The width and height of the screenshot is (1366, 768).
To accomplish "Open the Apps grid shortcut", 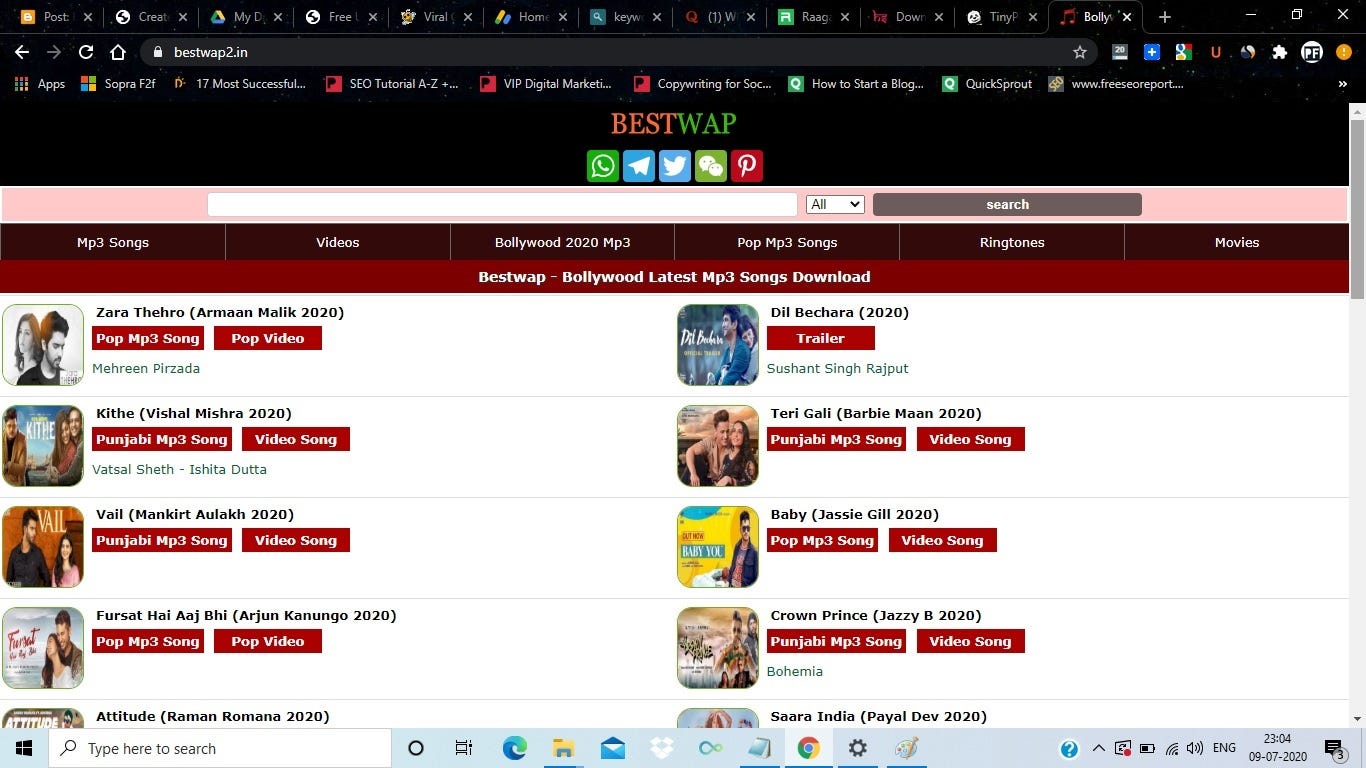I will coord(40,84).
